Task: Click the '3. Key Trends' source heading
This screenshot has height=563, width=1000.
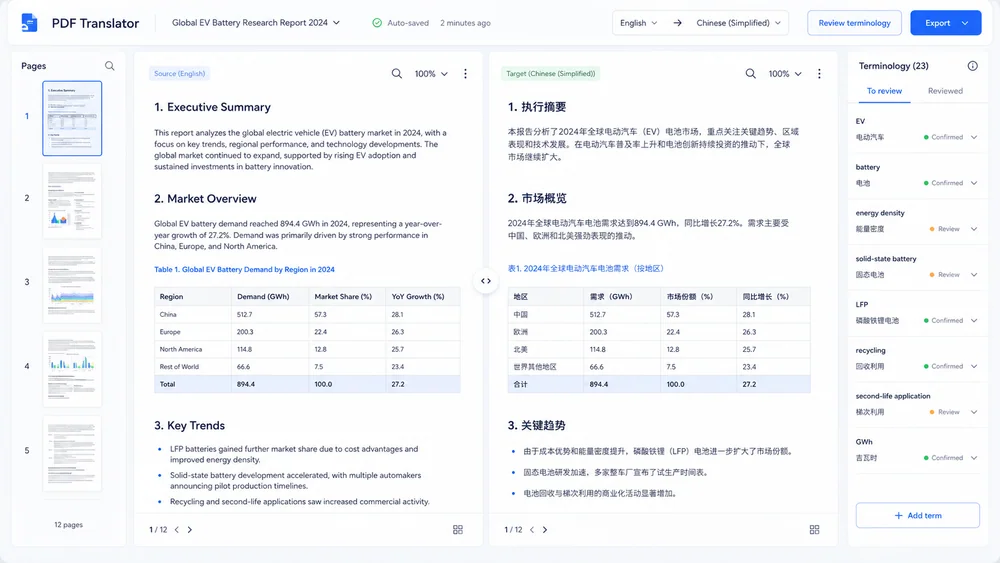Action: pos(189,425)
